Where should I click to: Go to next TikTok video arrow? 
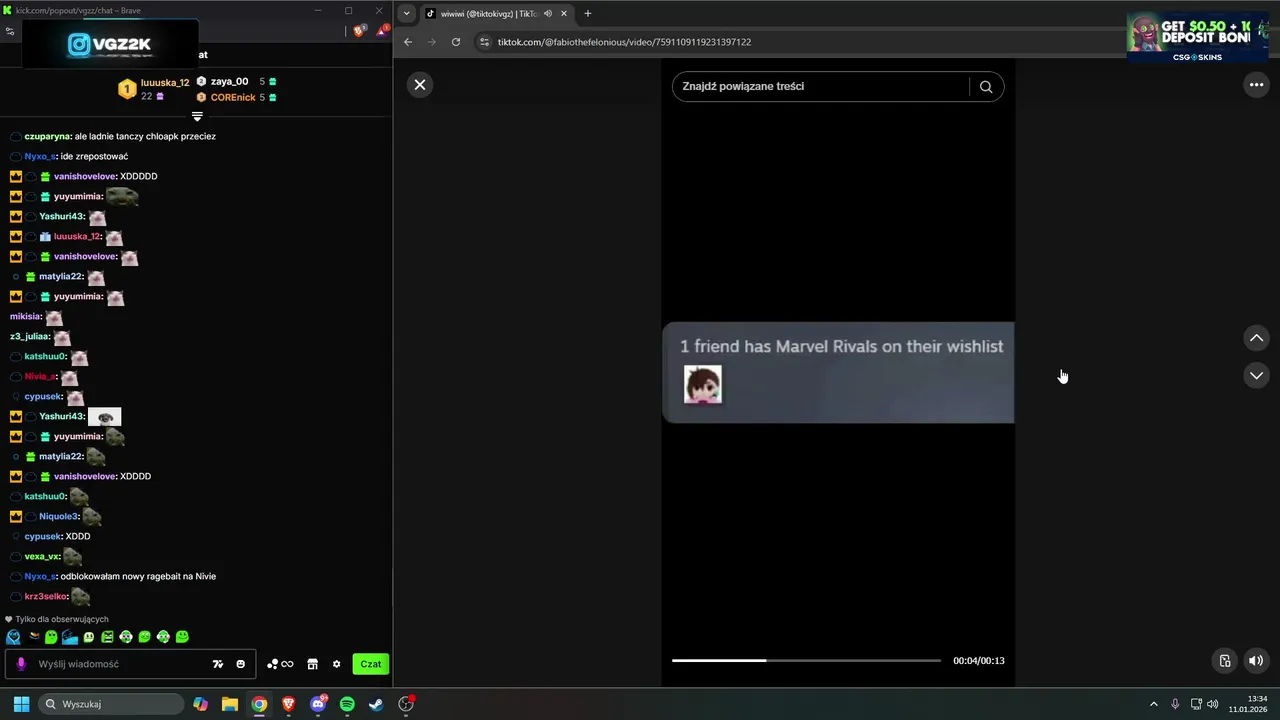pos(1257,375)
